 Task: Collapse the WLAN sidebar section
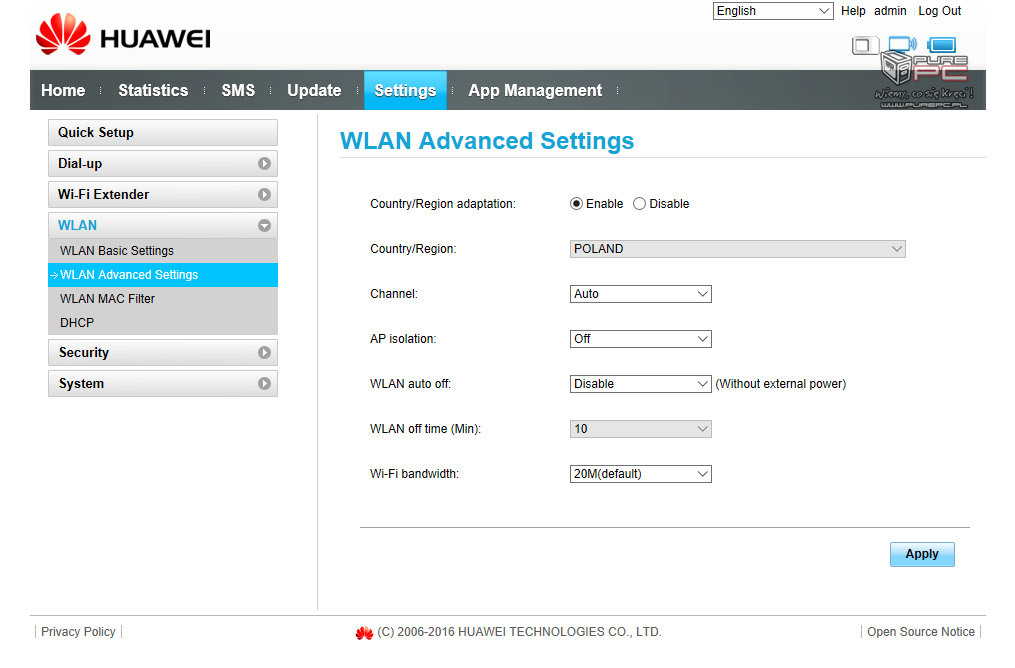[264, 225]
